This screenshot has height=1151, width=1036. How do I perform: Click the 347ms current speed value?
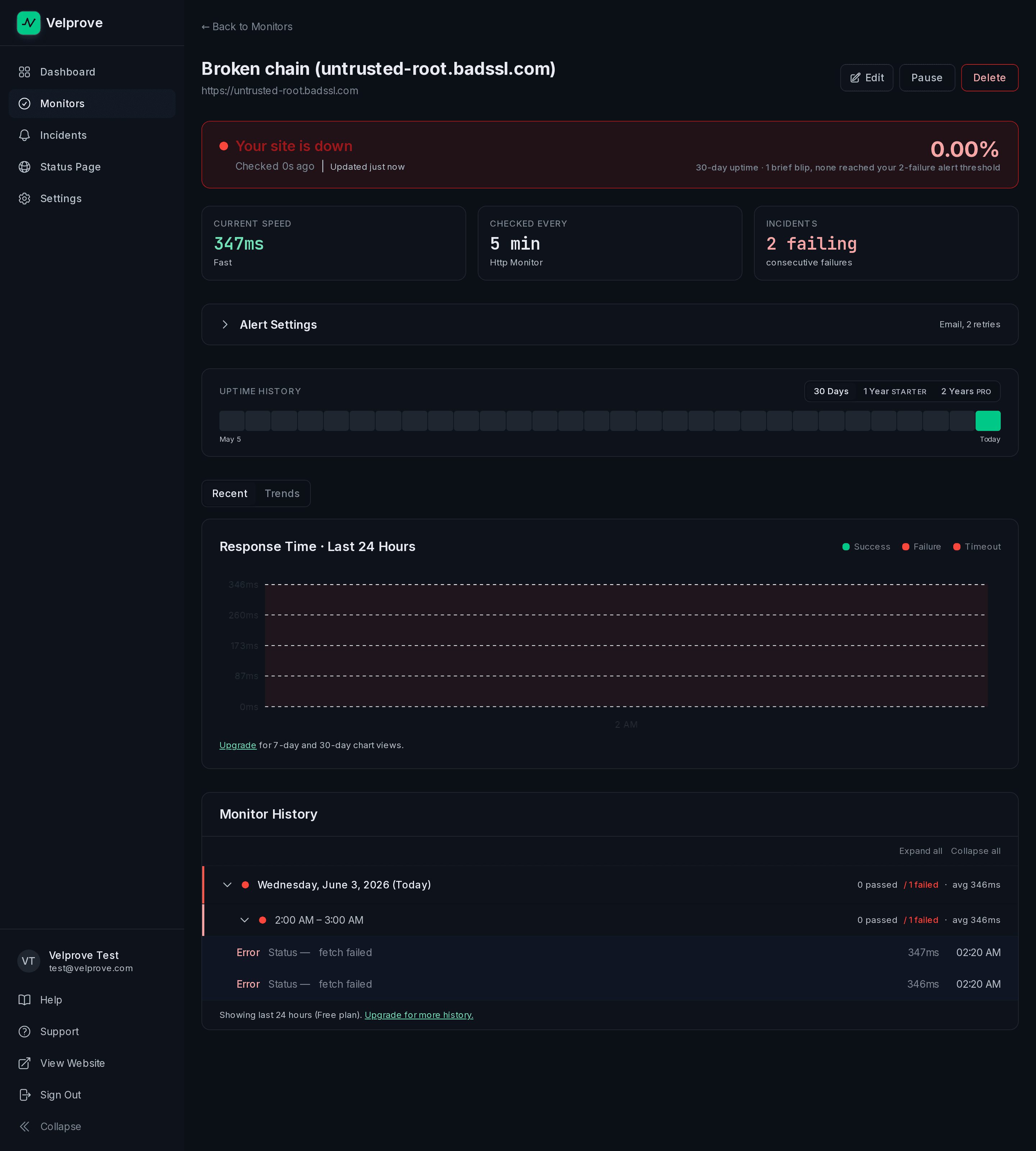tap(238, 244)
